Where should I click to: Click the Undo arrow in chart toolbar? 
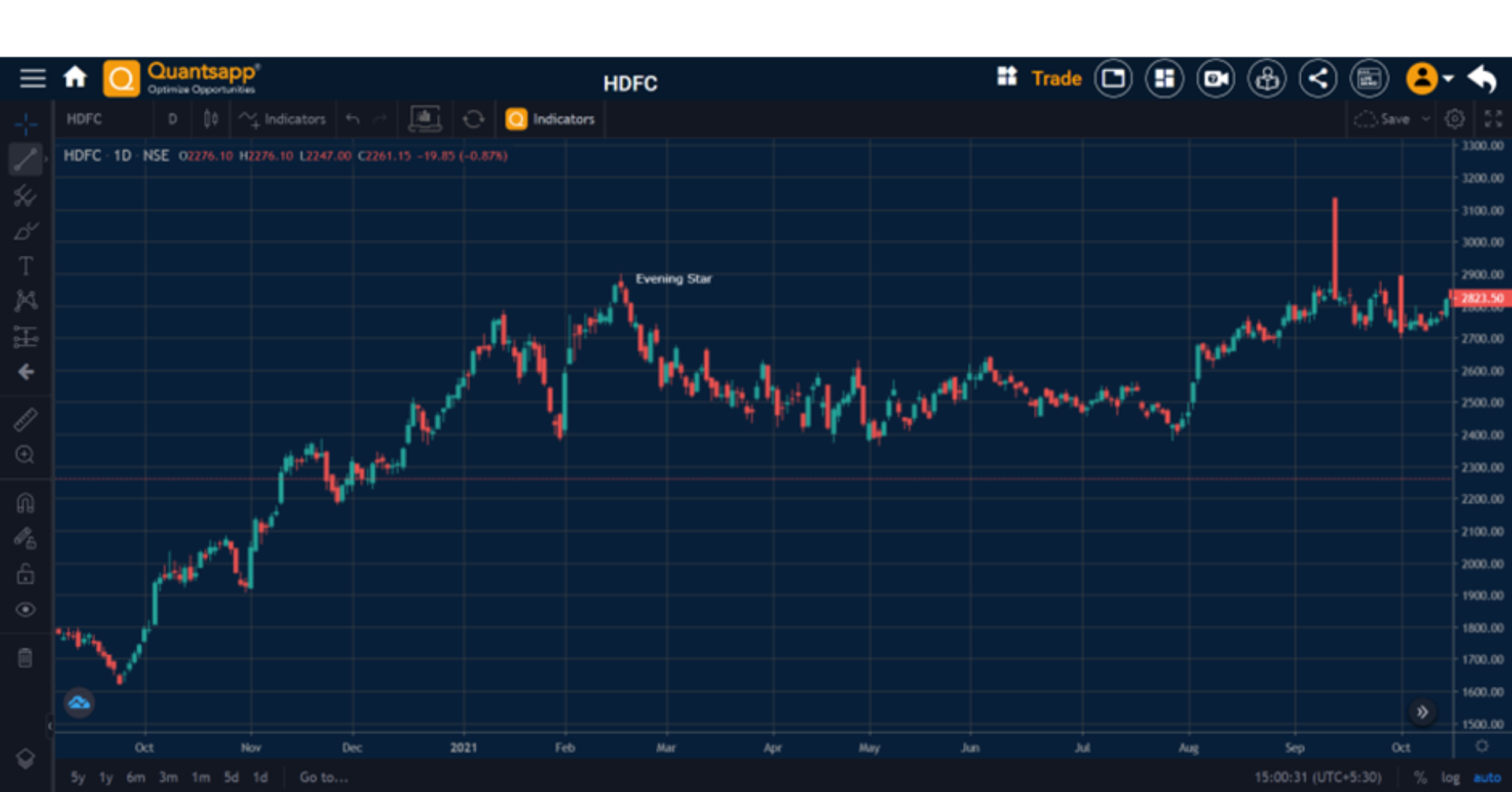(x=352, y=119)
